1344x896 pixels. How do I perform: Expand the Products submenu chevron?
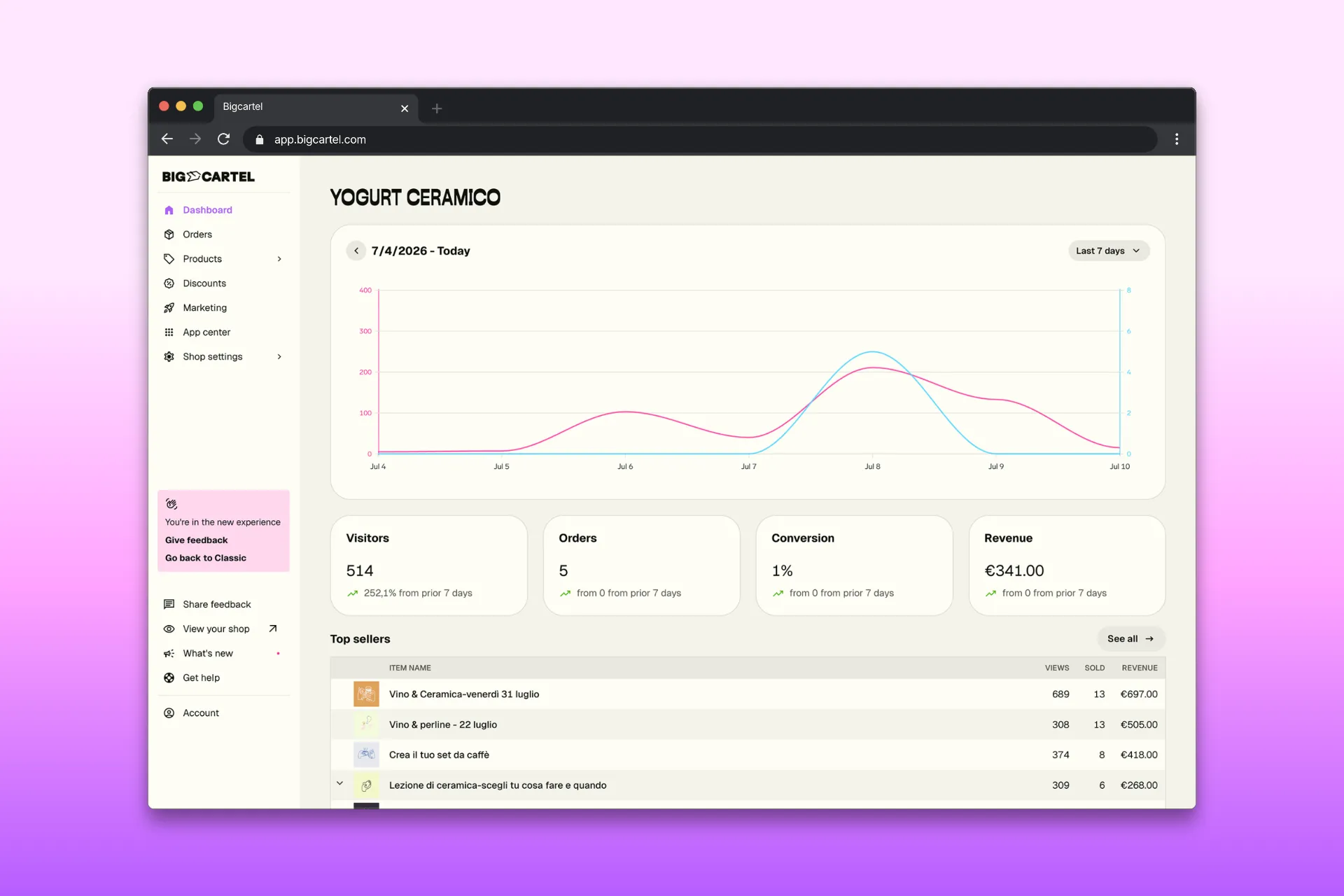pyautogui.click(x=279, y=259)
